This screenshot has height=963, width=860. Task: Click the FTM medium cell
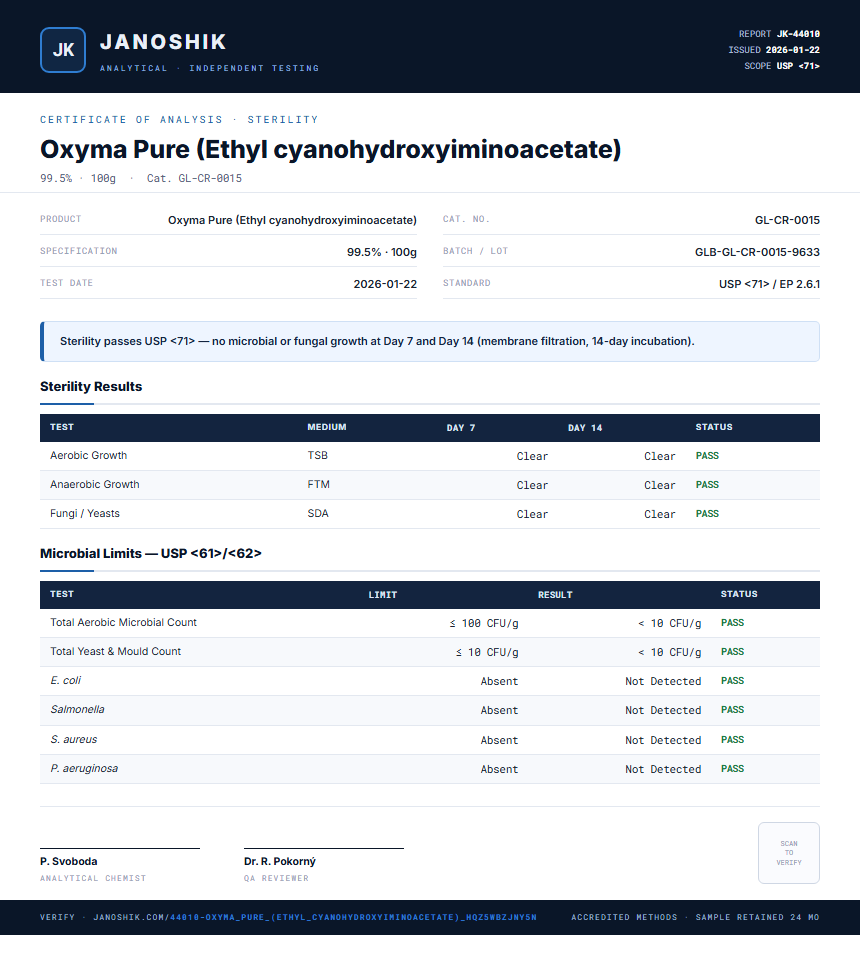click(318, 484)
